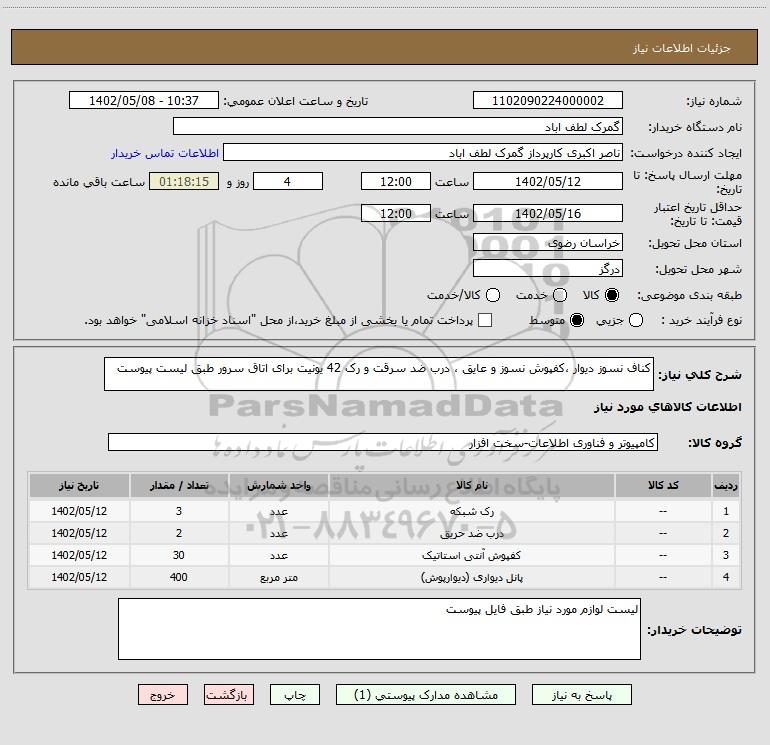
Task: Select the پانل دیواری (دیوارپوش) item cell
Action: point(471,578)
